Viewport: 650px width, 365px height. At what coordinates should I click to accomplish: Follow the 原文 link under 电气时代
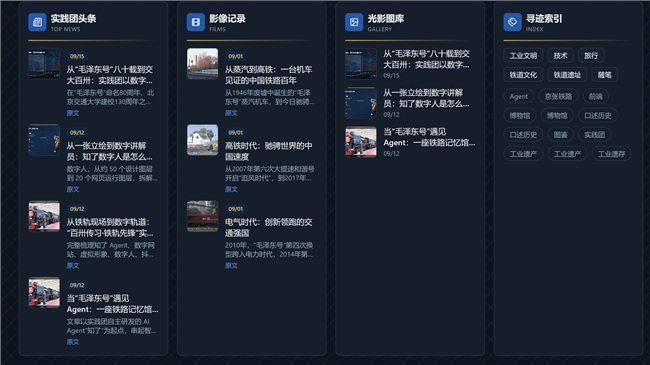point(231,265)
